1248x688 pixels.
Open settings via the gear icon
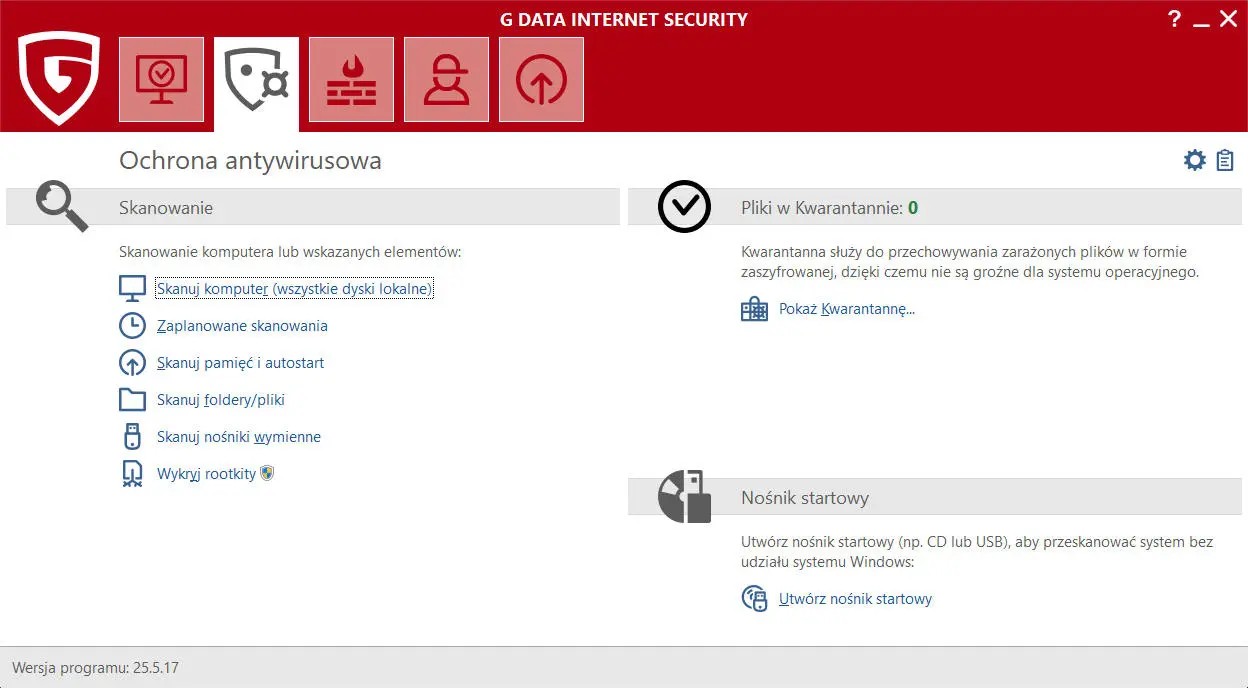[x=1194, y=159]
